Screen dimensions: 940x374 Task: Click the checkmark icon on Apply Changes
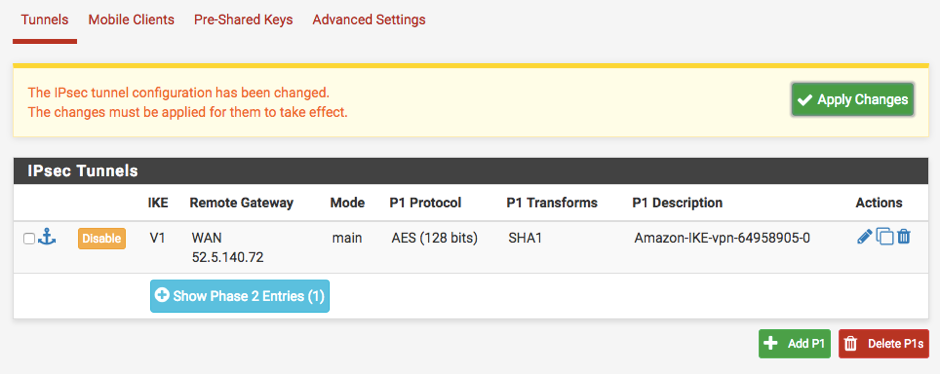point(805,100)
